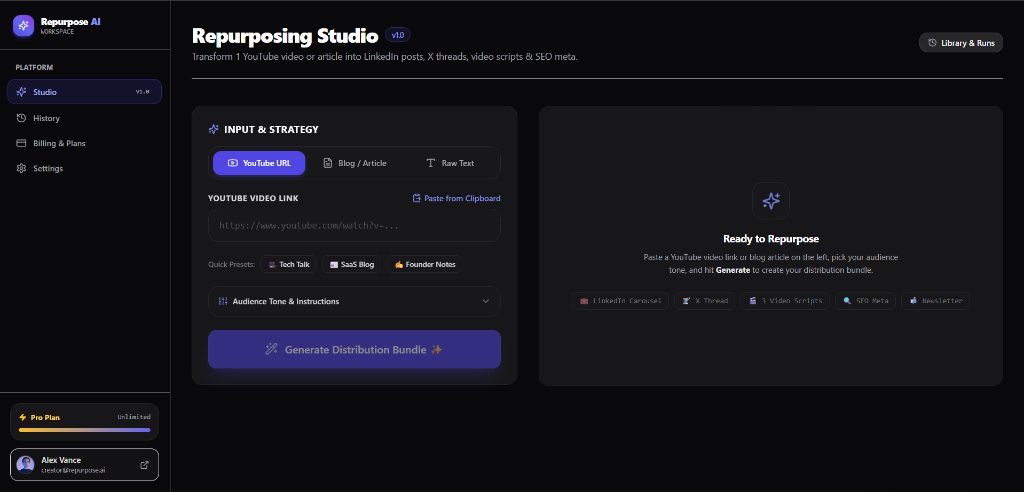This screenshot has height=492, width=1024.
Task: Go to Billing & Plans
Action: [84, 143]
